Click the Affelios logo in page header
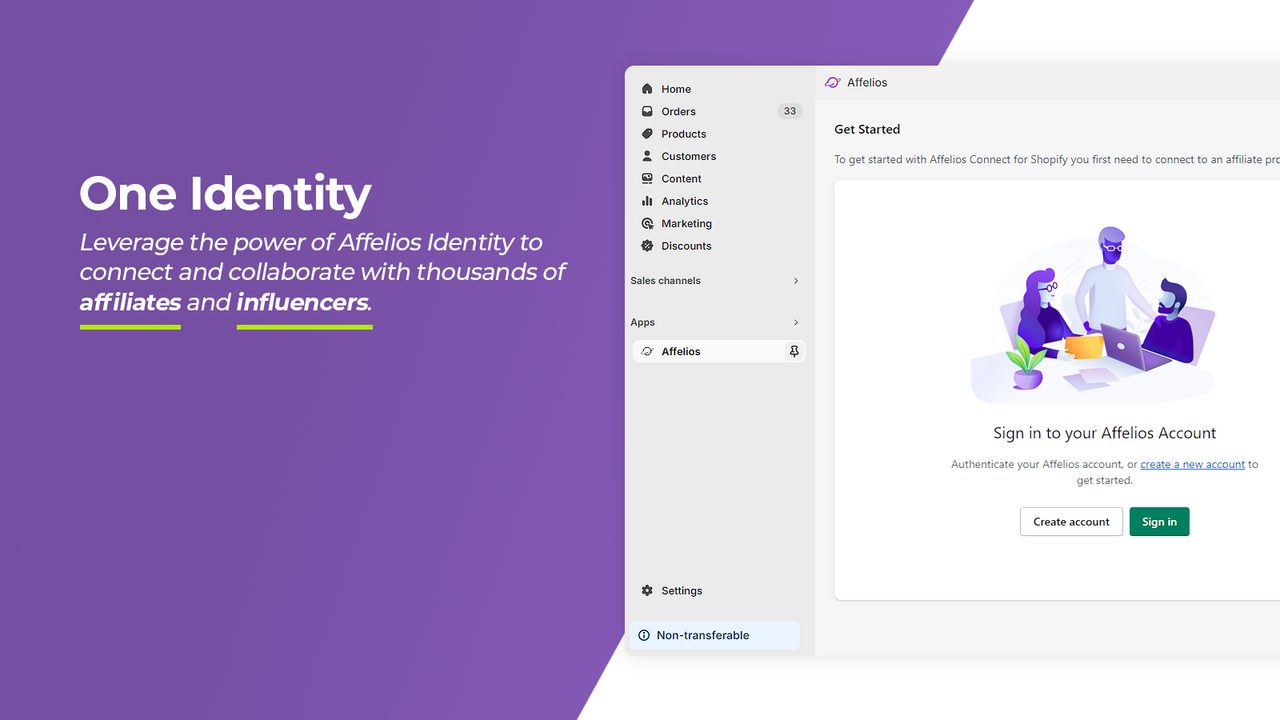This screenshot has width=1280, height=720. tap(832, 82)
